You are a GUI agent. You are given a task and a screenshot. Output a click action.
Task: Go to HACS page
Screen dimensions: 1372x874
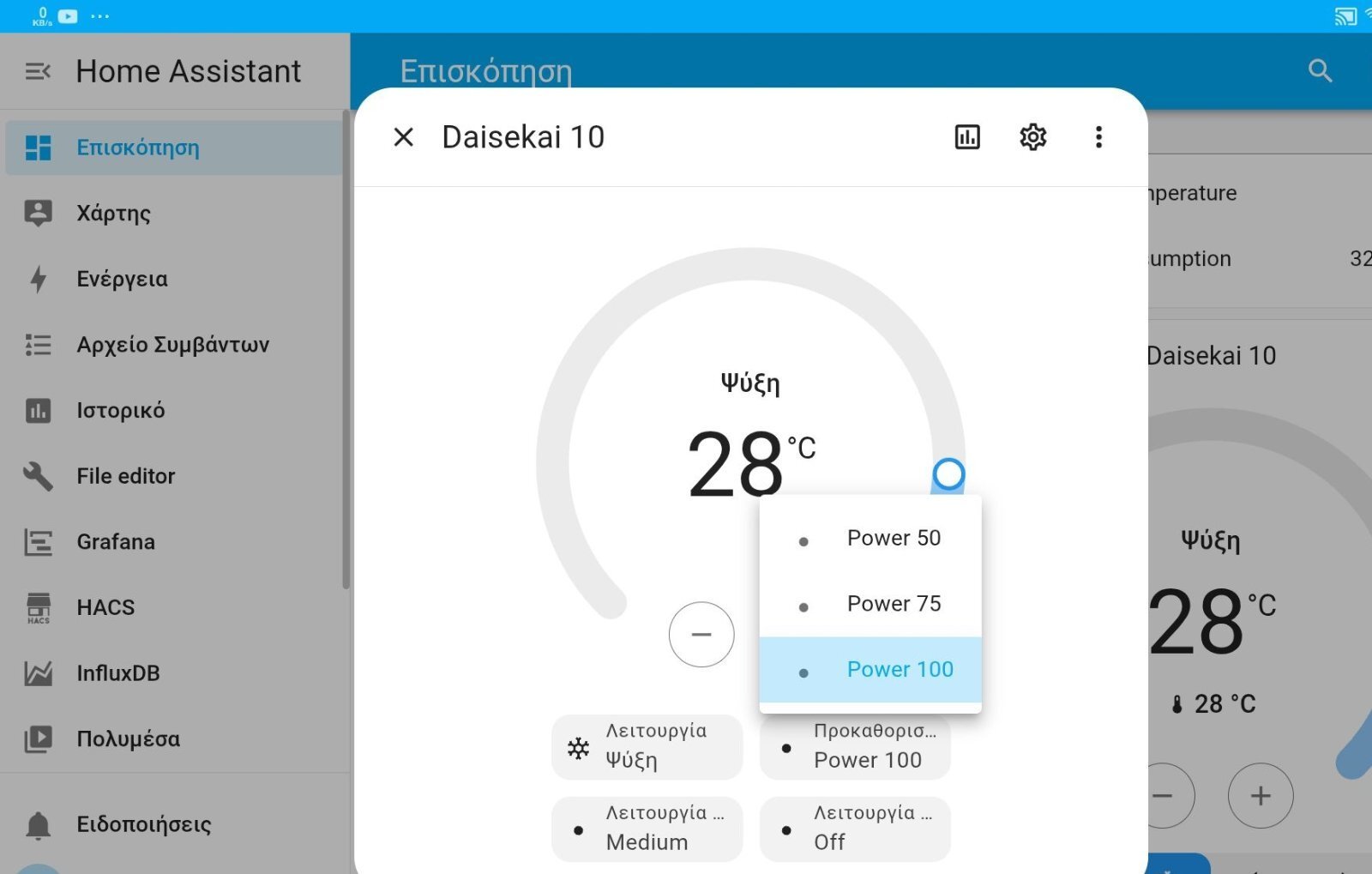[174, 608]
